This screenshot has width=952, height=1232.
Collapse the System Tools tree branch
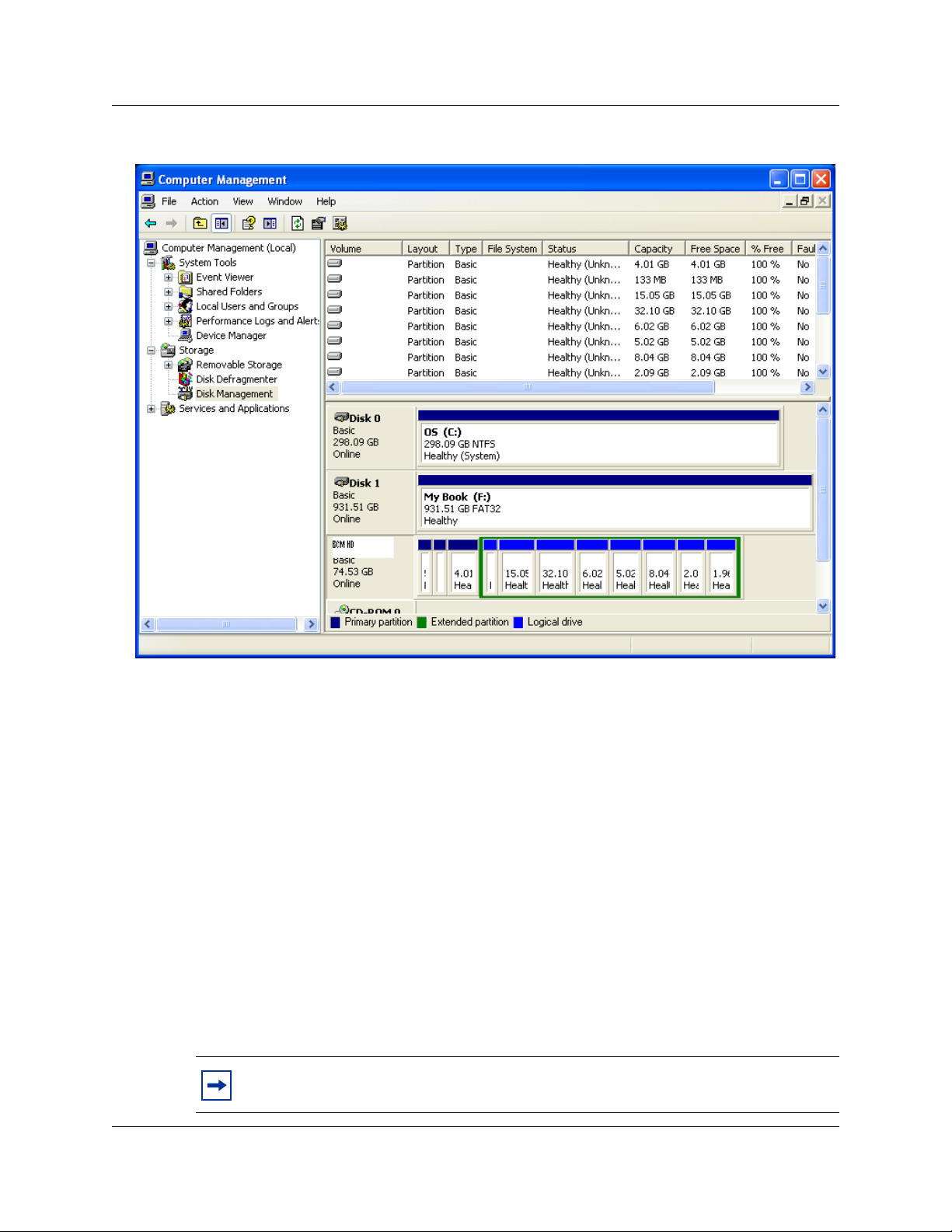click(x=151, y=263)
